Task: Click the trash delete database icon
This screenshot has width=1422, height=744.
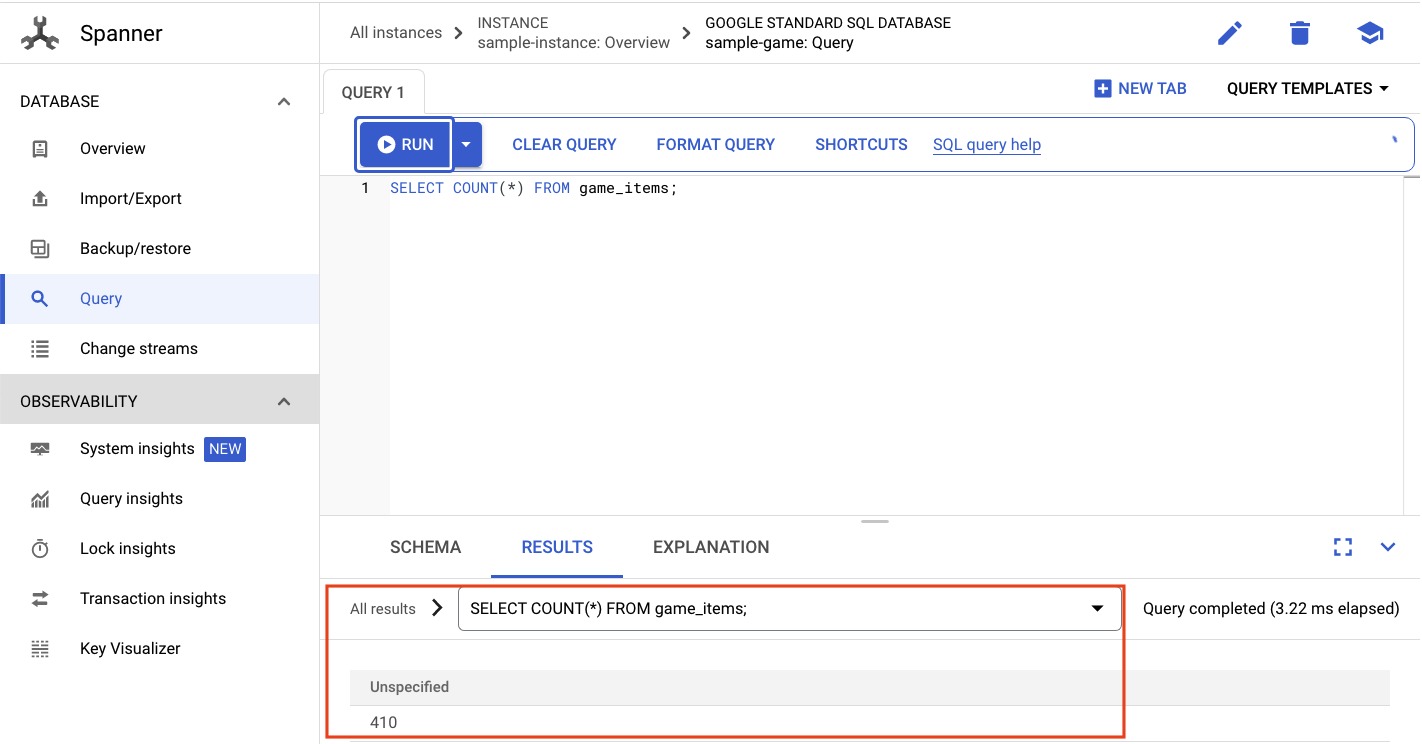Action: tap(1299, 33)
